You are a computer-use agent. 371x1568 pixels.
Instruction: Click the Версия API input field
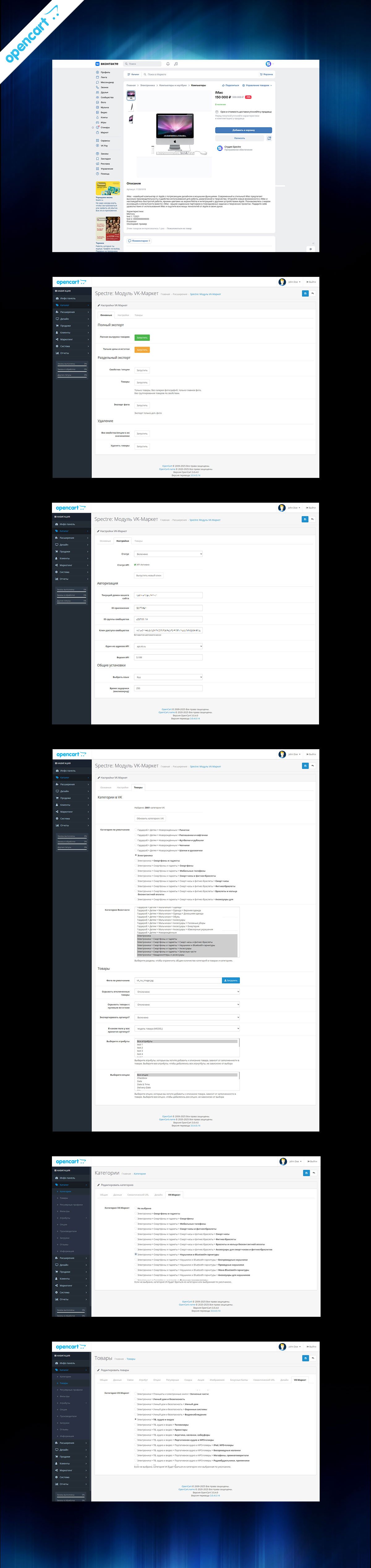coord(168,657)
